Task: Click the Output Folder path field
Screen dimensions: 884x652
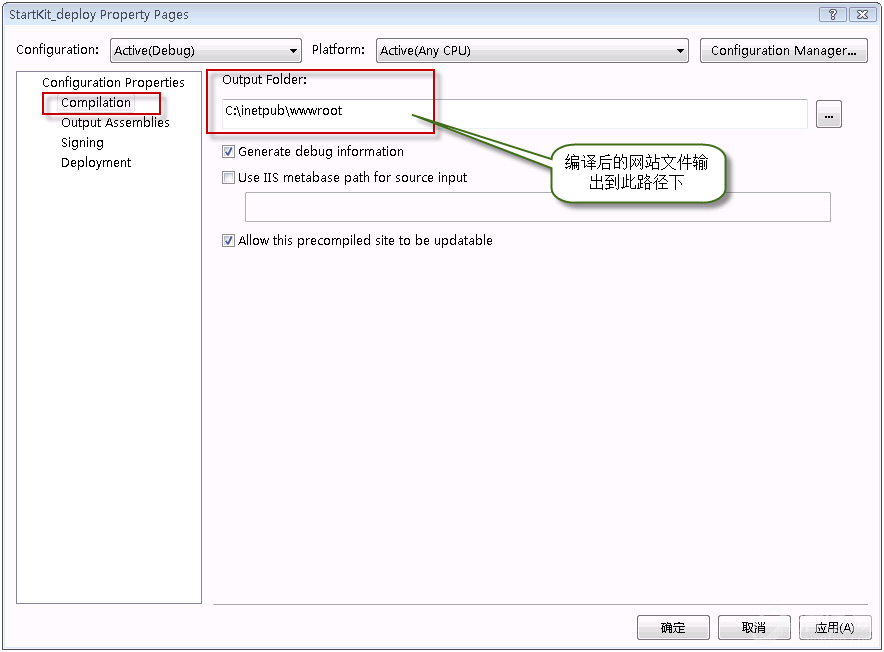Action: click(x=514, y=114)
